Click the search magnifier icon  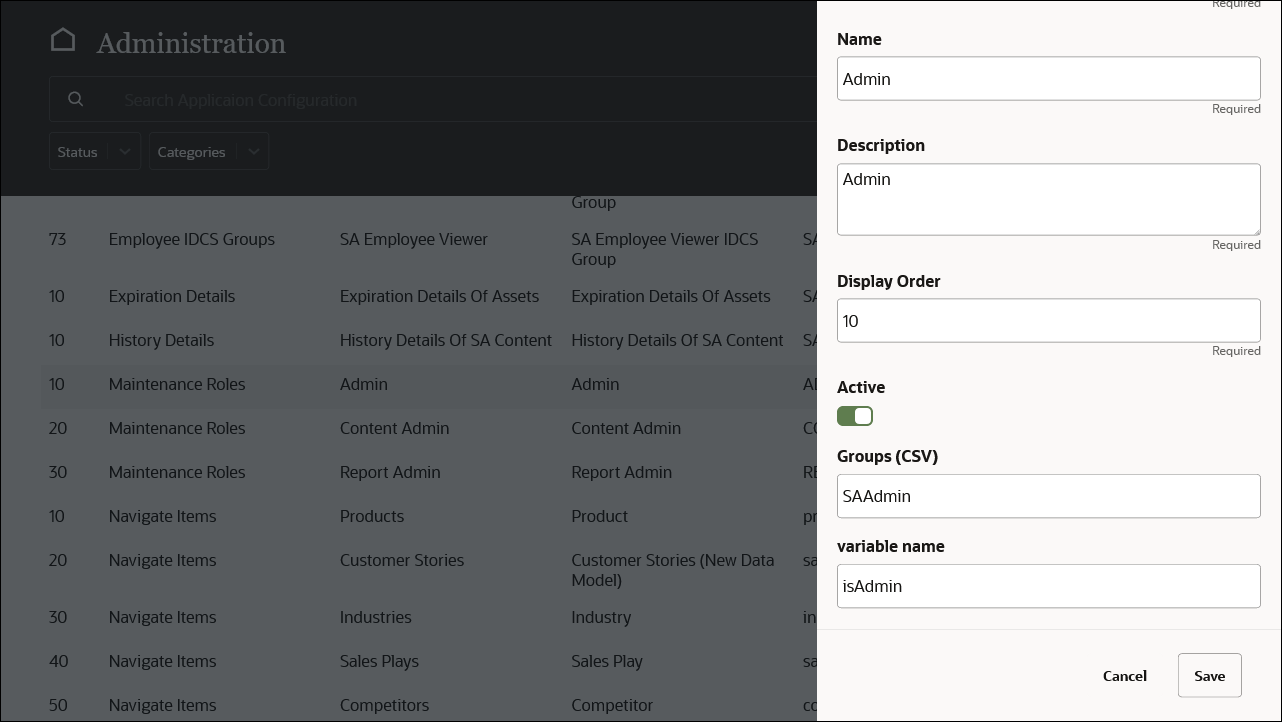tap(76, 99)
